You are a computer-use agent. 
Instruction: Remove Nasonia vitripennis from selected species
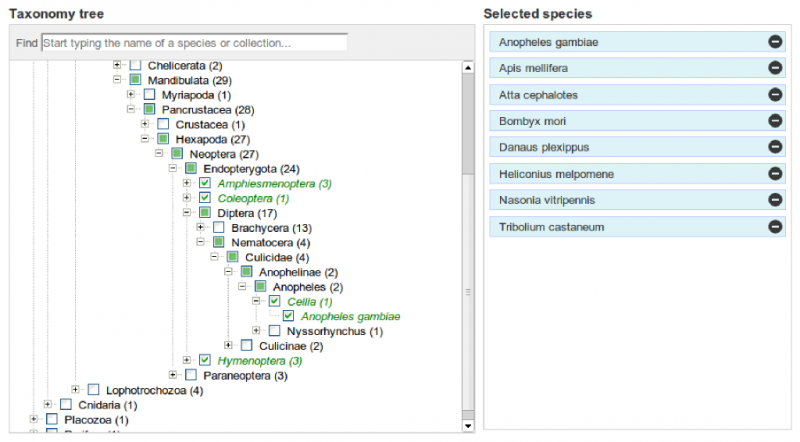coord(775,200)
